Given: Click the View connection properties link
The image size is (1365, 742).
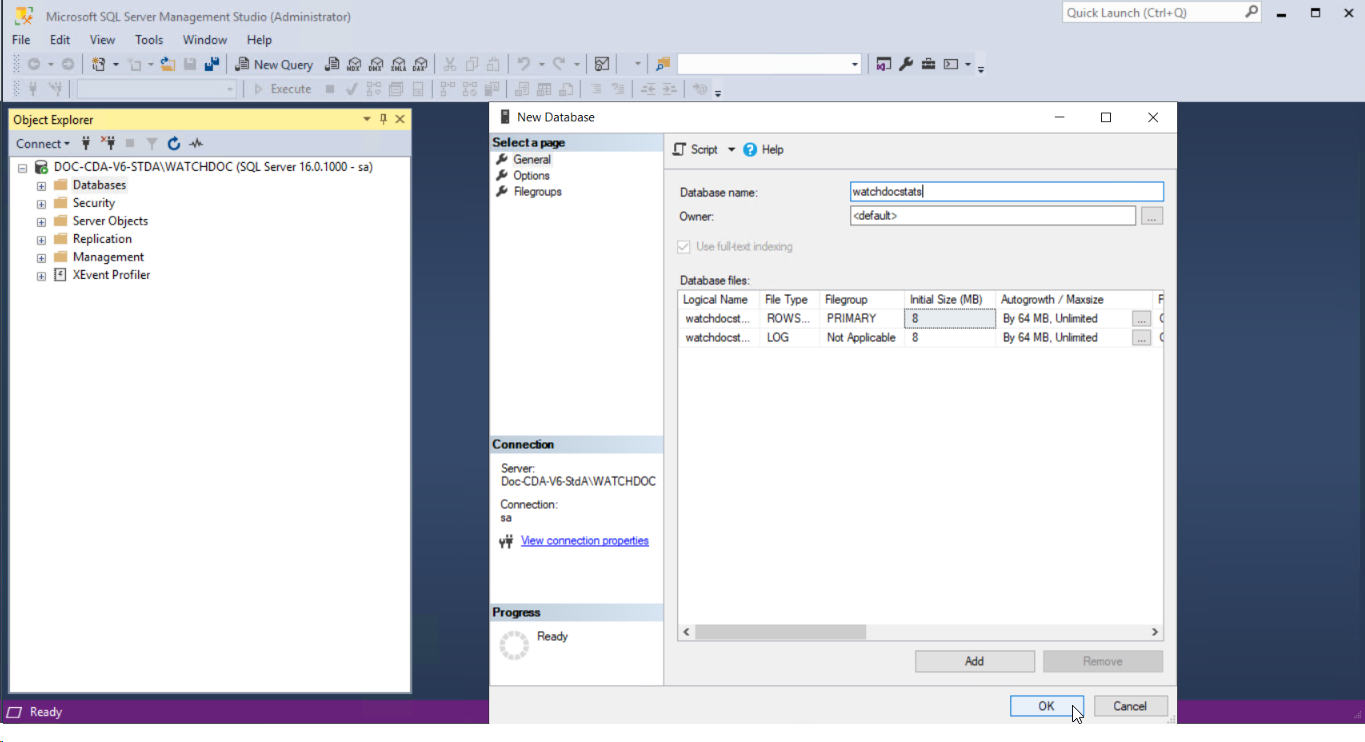Looking at the screenshot, I should click(x=584, y=541).
